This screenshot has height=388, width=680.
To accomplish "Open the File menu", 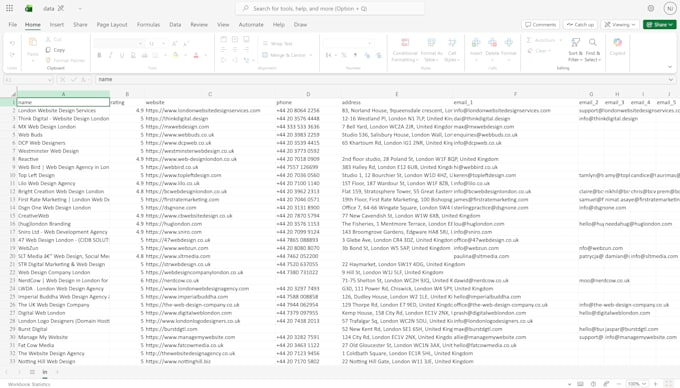I will [13, 25].
